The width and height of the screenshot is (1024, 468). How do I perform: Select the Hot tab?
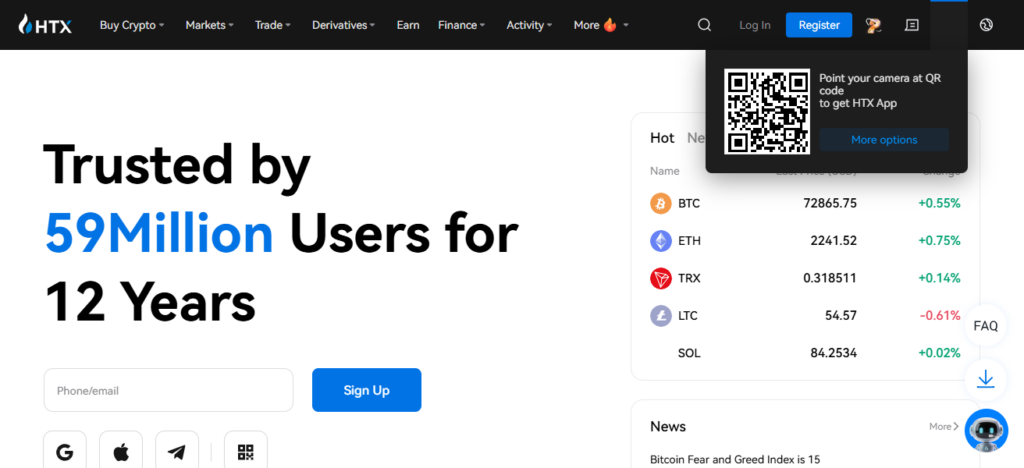(662, 138)
